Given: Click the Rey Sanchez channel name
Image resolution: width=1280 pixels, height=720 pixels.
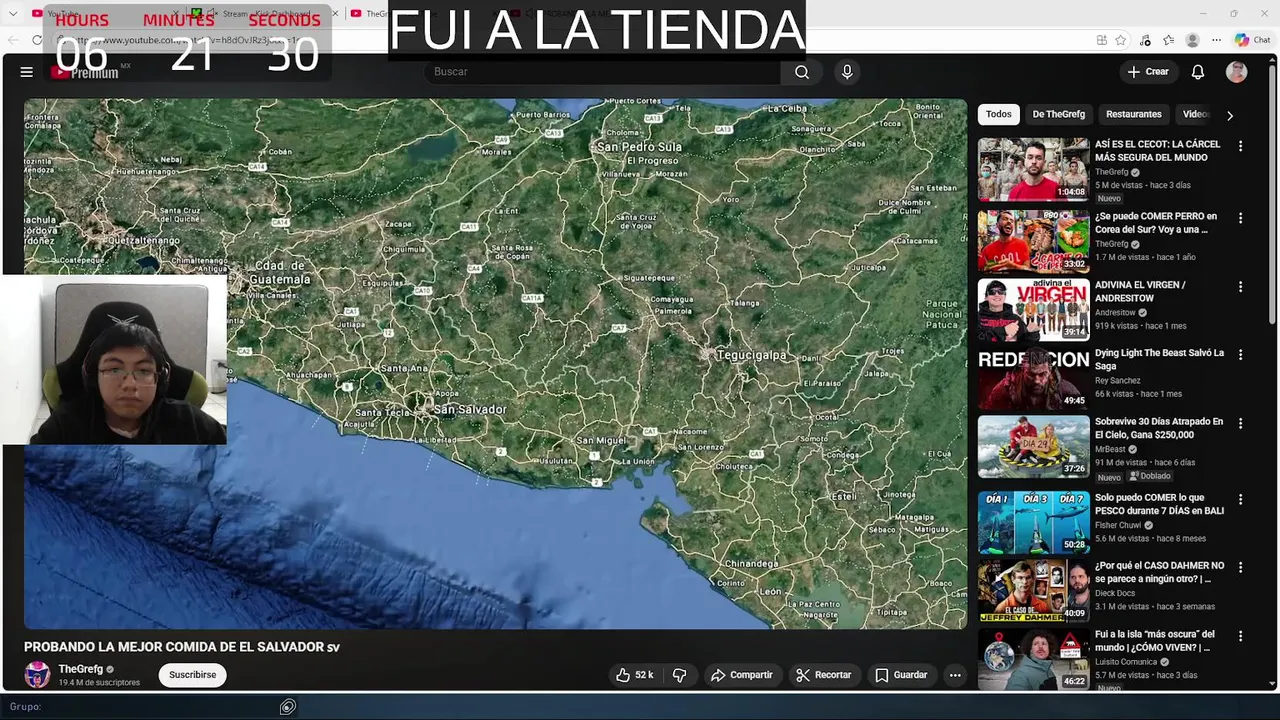Looking at the screenshot, I should [1118, 380].
